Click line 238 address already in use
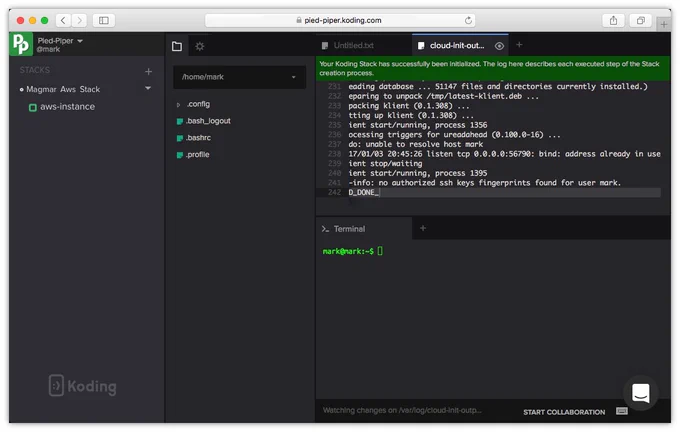Screen dimensions: 680x432 tap(504, 154)
